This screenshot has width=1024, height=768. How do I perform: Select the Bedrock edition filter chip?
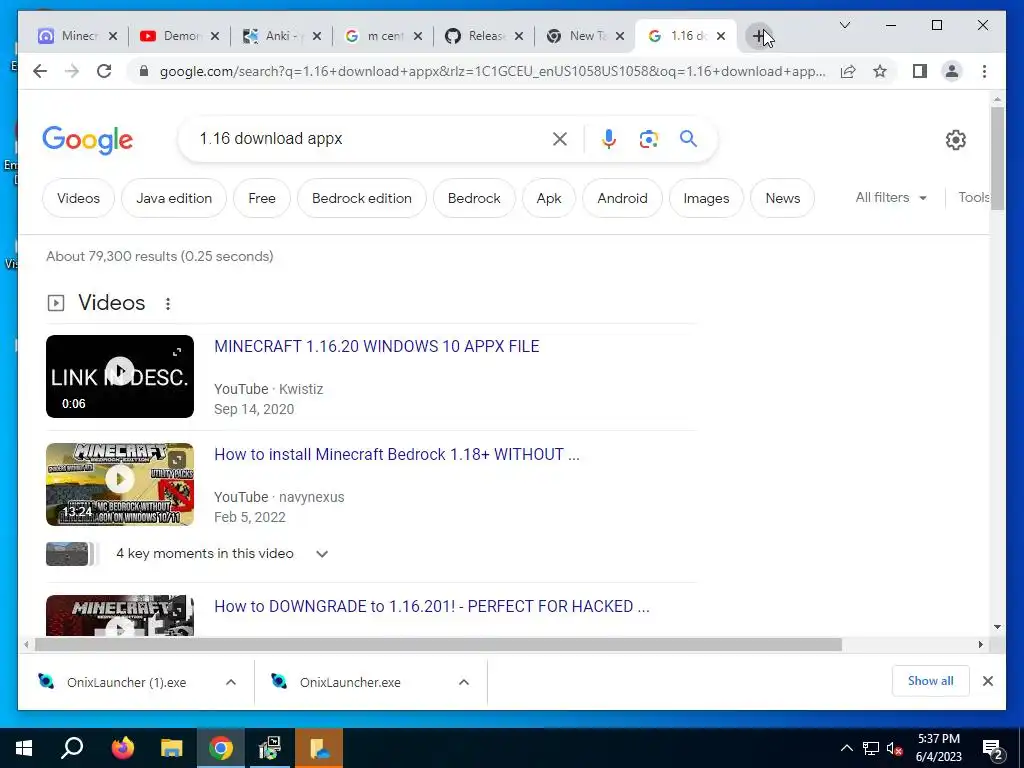coord(362,198)
